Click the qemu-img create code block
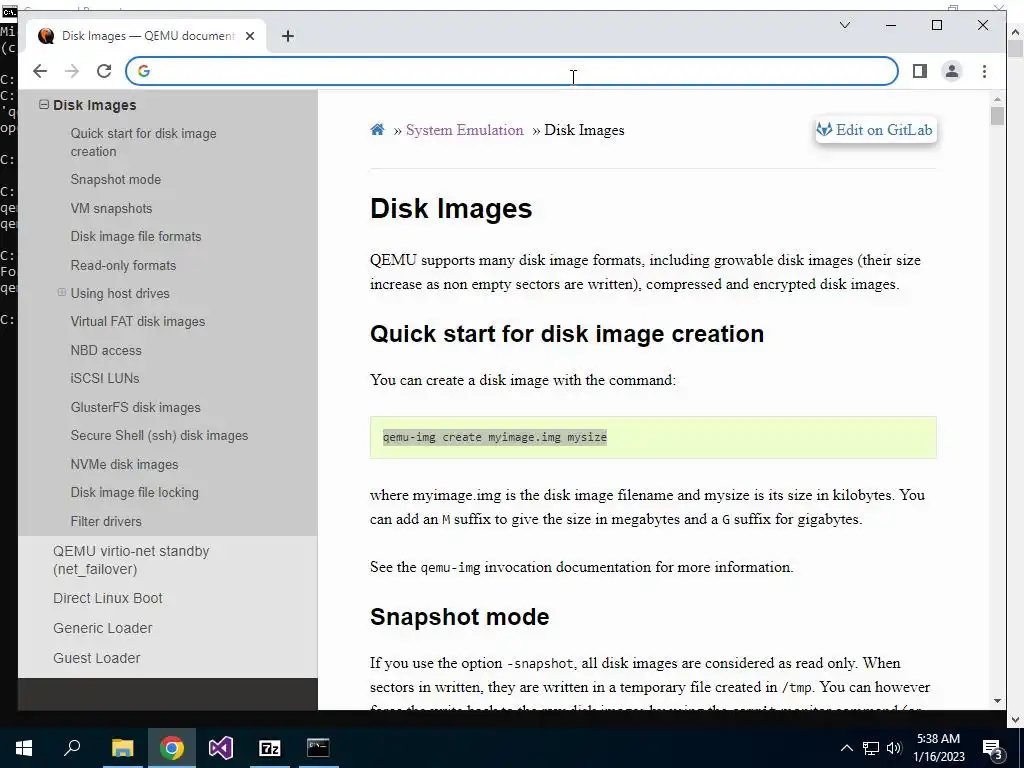Image resolution: width=1024 pixels, height=768 pixels. [653, 437]
